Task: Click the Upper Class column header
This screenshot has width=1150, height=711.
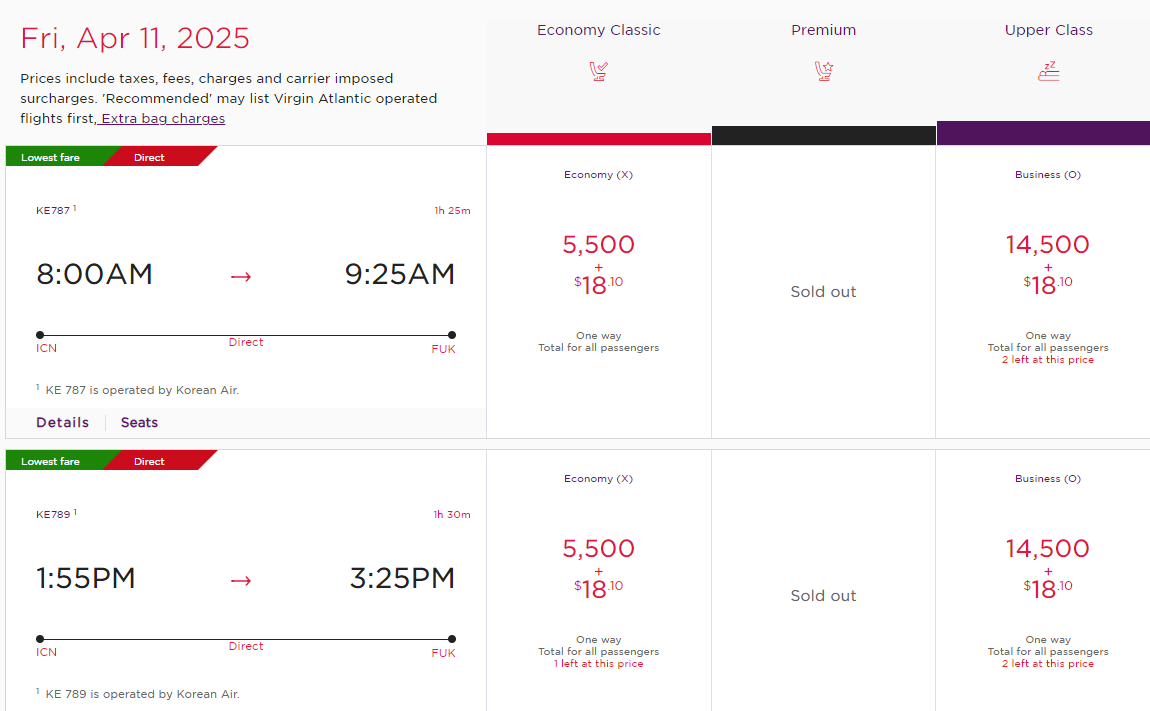Action: (1049, 30)
